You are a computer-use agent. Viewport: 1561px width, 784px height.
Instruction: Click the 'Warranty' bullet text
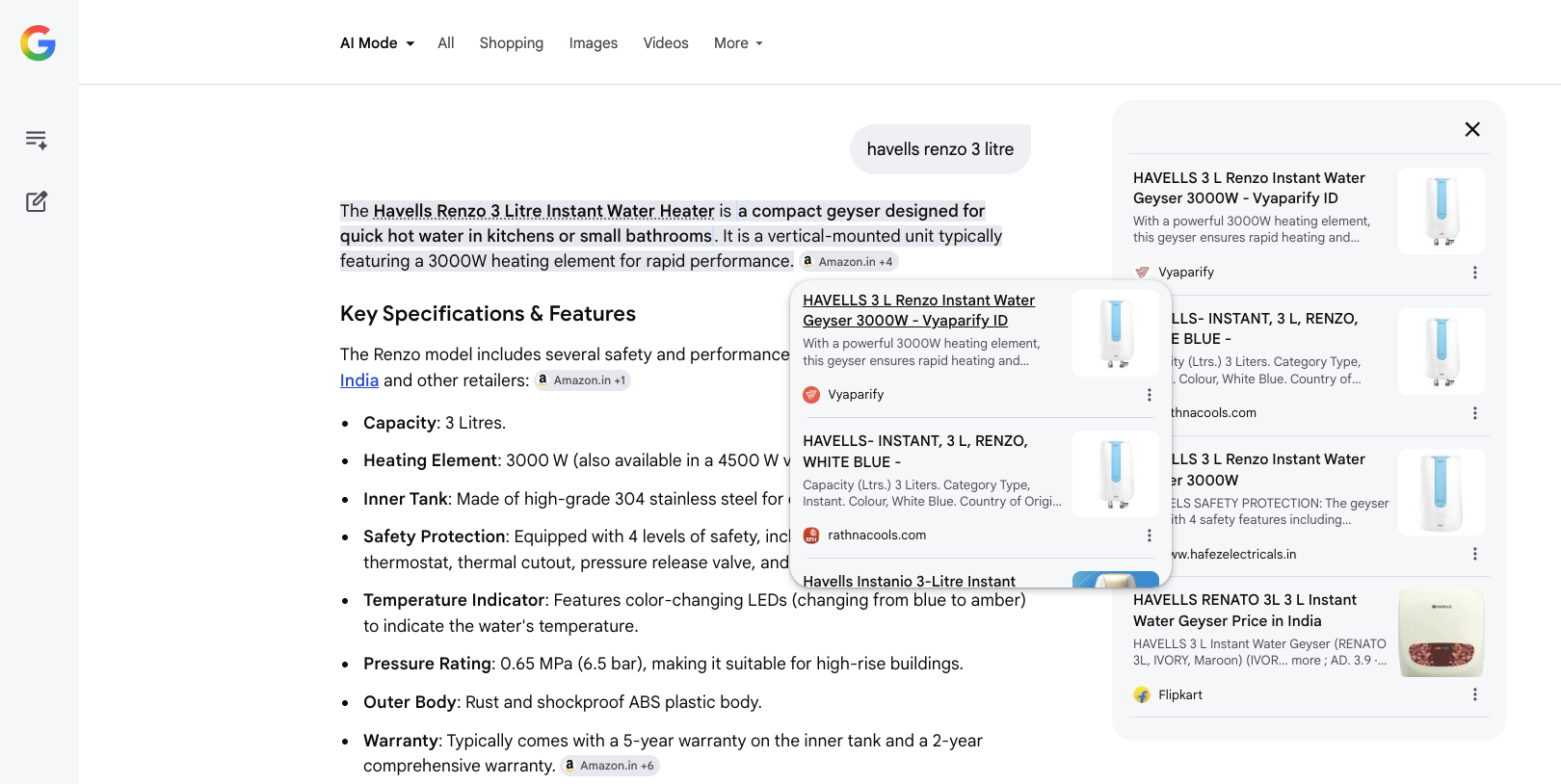[673, 753]
